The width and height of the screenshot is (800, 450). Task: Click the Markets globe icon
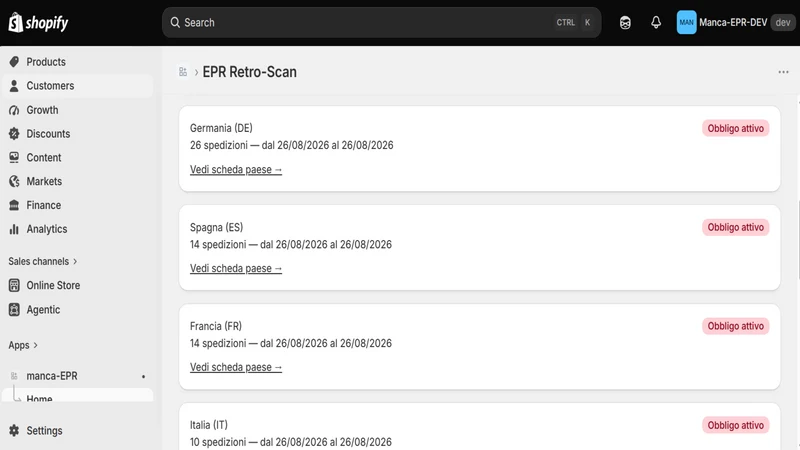click(x=14, y=181)
